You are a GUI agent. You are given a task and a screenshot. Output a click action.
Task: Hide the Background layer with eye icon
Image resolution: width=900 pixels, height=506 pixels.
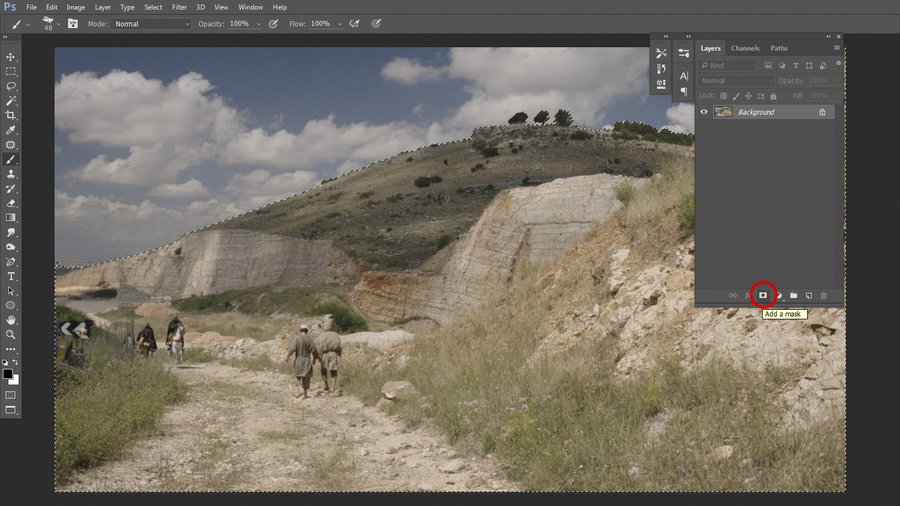[704, 112]
